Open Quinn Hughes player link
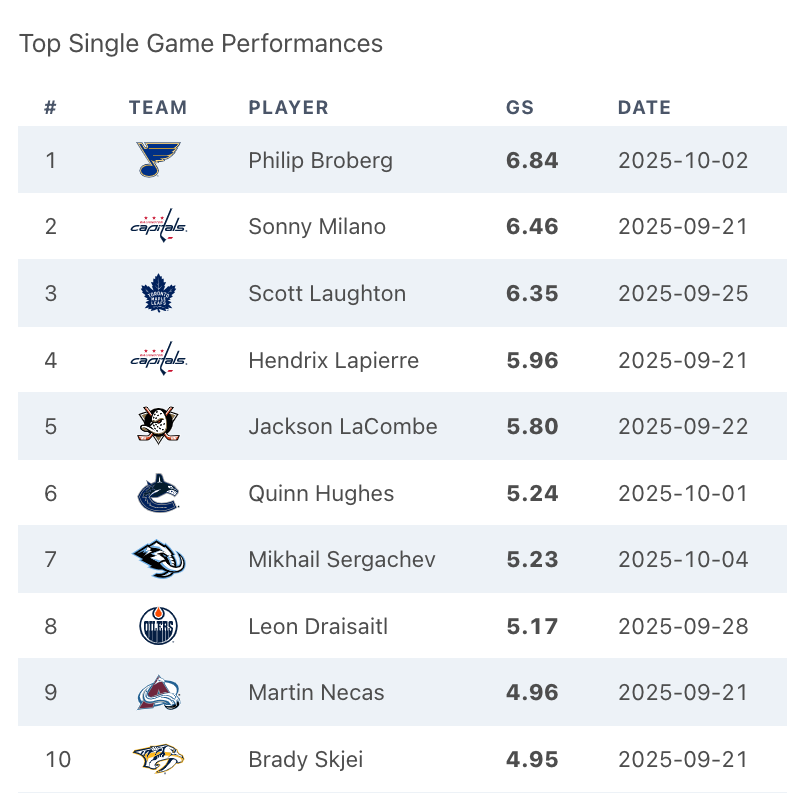This screenshot has width=806, height=806. (x=321, y=493)
